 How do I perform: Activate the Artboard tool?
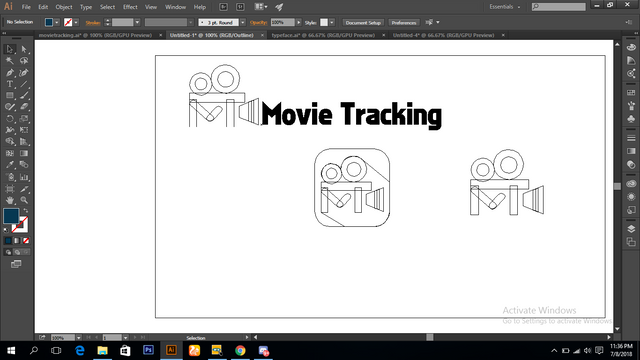tap(10, 189)
